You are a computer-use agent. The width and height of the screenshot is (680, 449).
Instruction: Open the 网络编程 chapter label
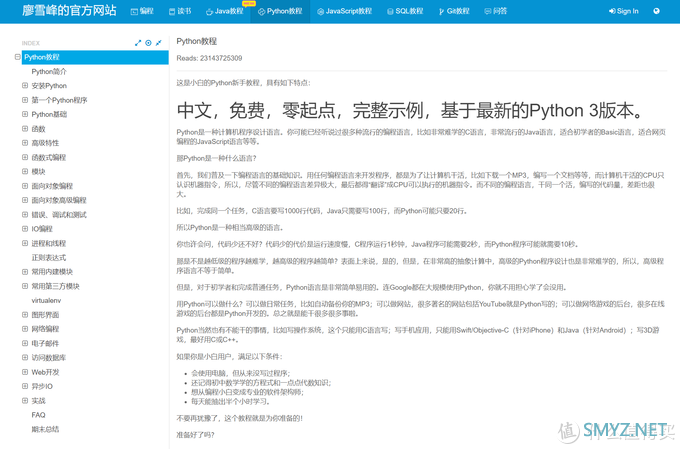click(45, 329)
